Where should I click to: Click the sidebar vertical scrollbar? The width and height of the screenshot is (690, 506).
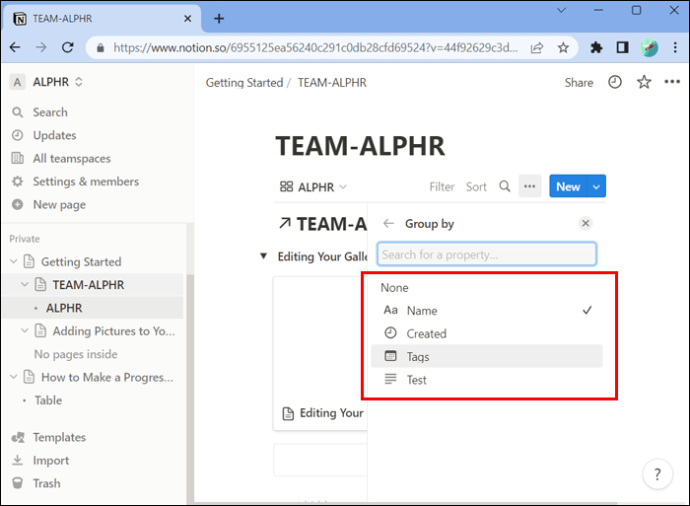tap(190, 387)
